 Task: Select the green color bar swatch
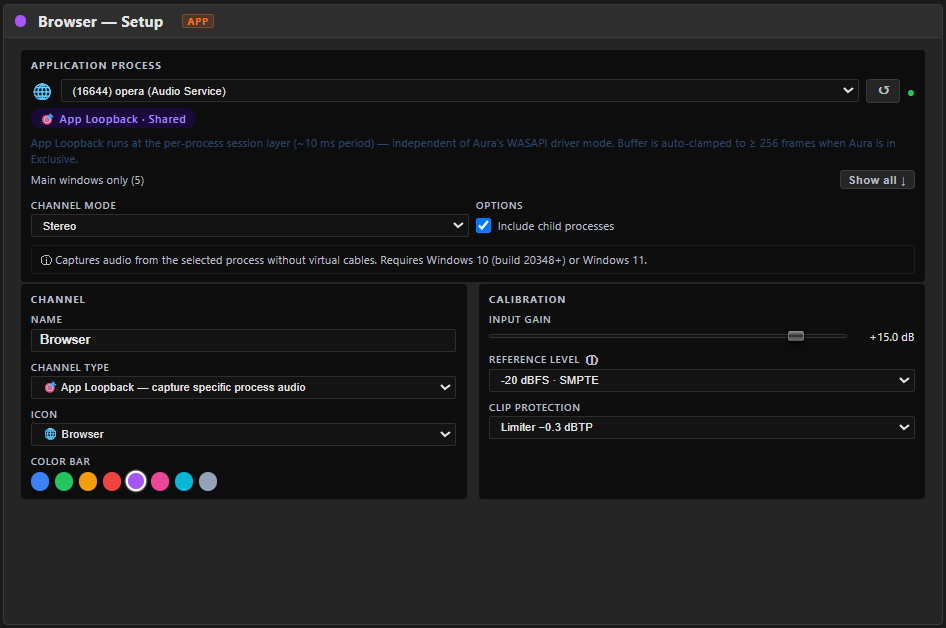64,481
